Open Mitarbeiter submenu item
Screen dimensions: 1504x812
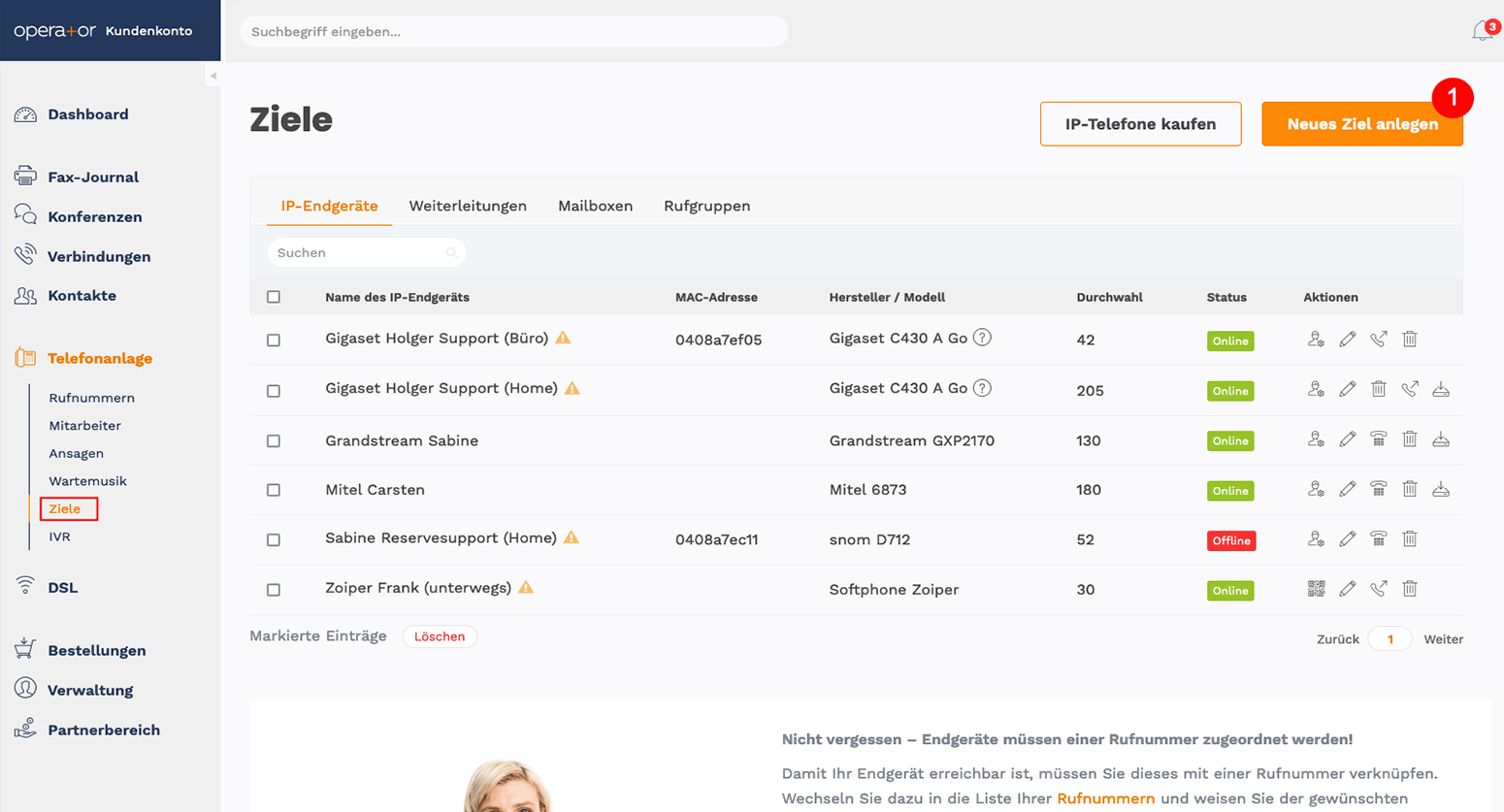click(84, 425)
